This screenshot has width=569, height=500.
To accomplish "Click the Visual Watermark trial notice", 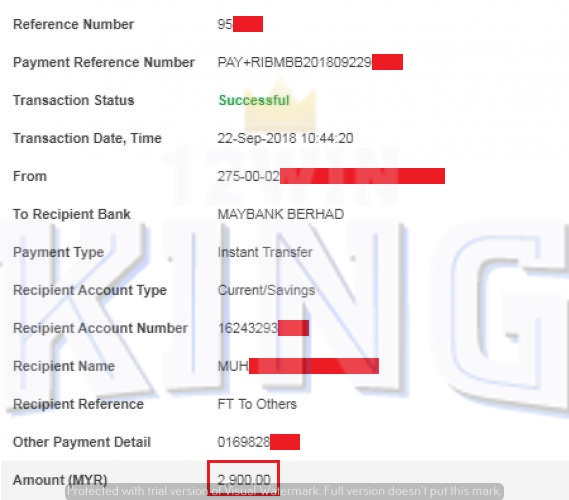I will click(x=284, y=491).
